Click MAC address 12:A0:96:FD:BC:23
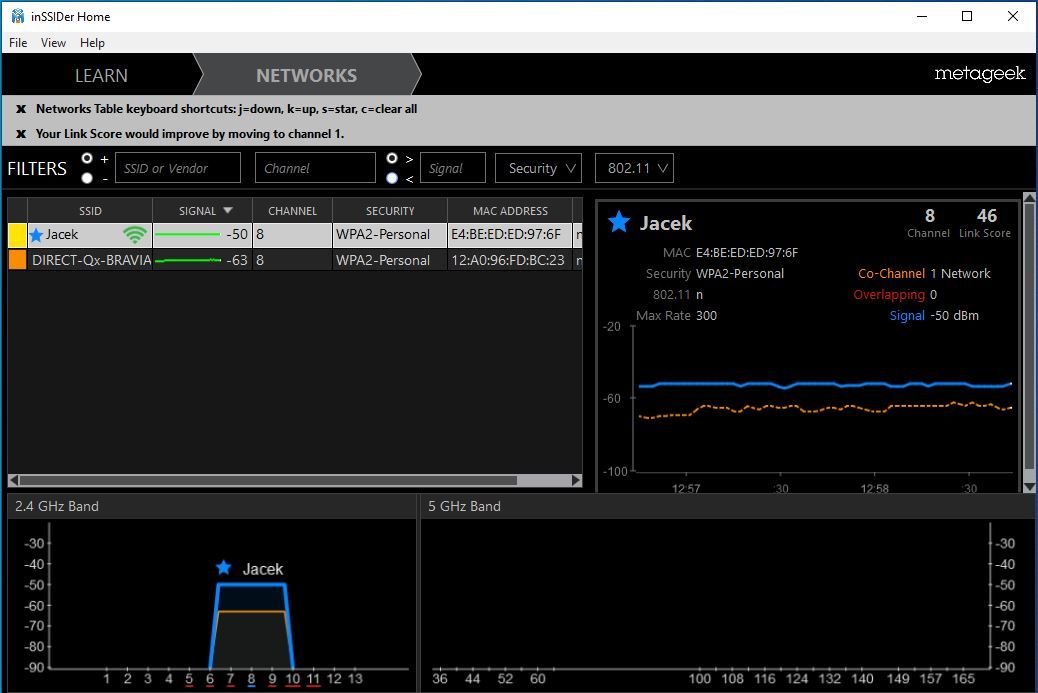This screenshot has width=1038, height=693. (x=508, y=260)
